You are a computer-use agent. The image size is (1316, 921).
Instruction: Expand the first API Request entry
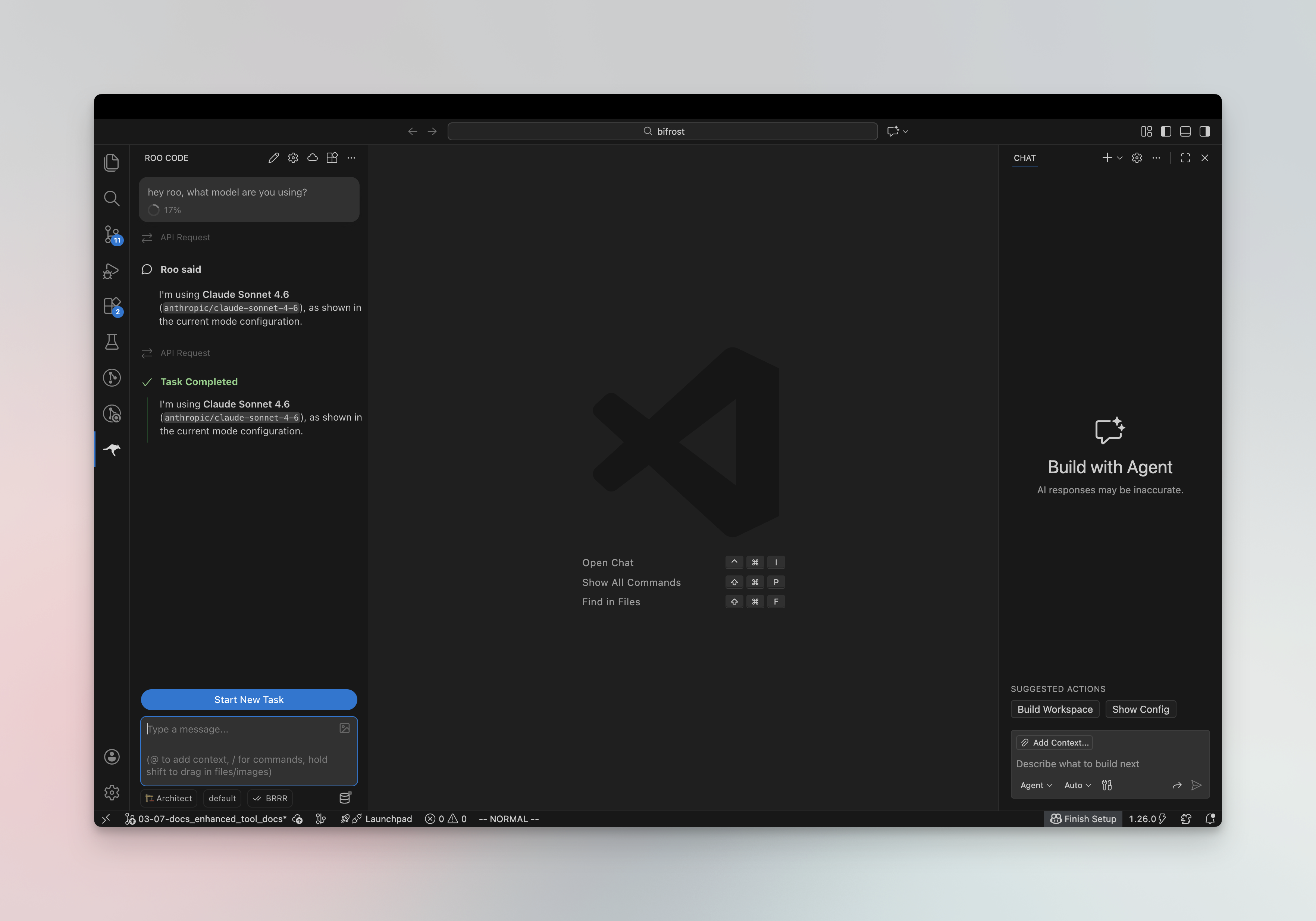click(x=185, y=237)
